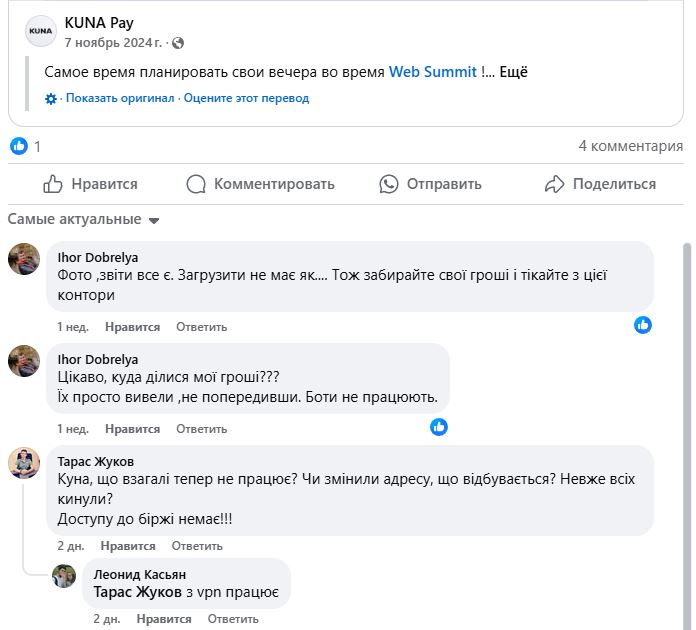This screenshot has width=696, height=630.
Task: Open the 4 комментария comments count
Action: (630, 146)
